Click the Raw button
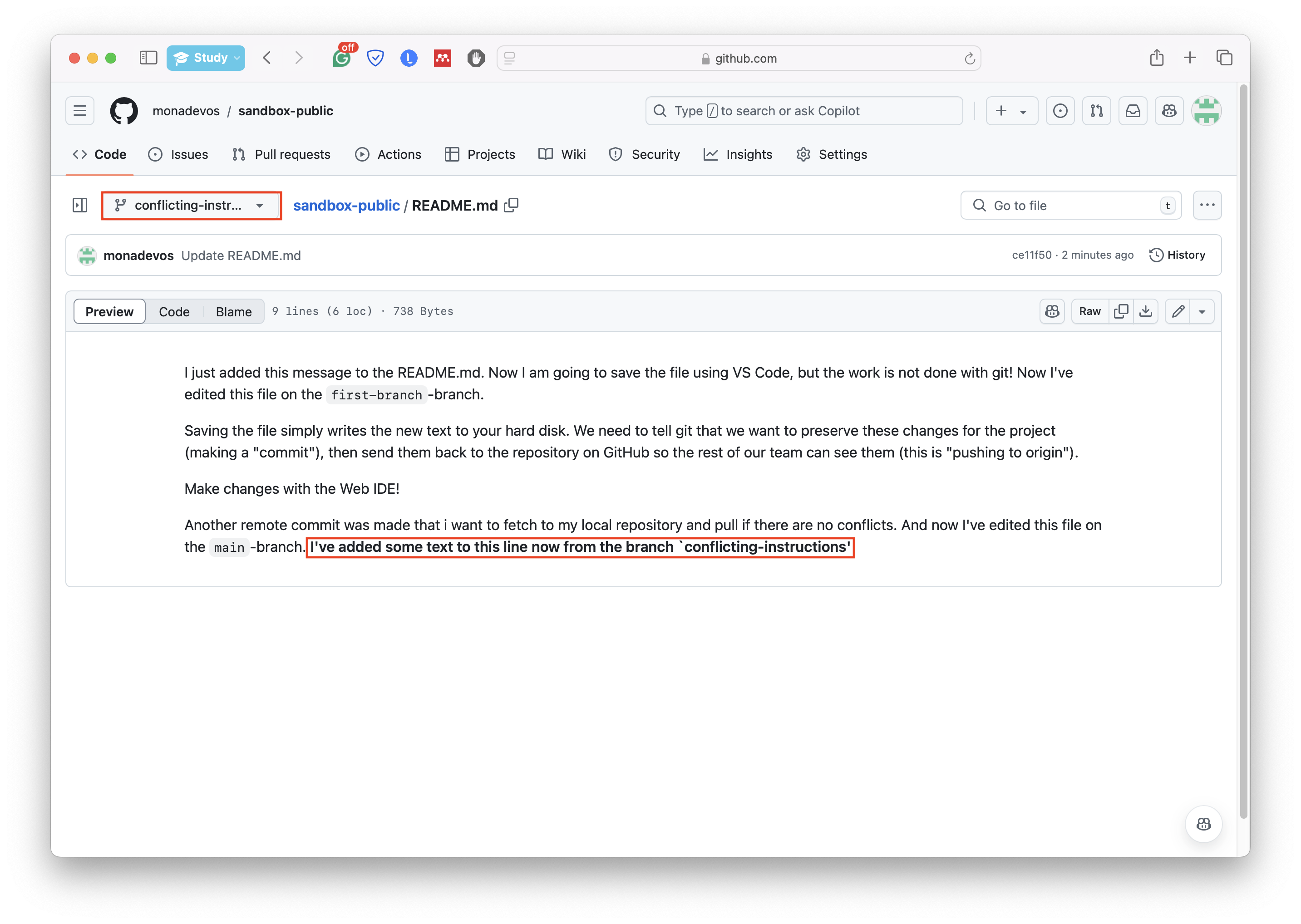This screenshot has height=924, width=1301. click(x=1089, y=311)
